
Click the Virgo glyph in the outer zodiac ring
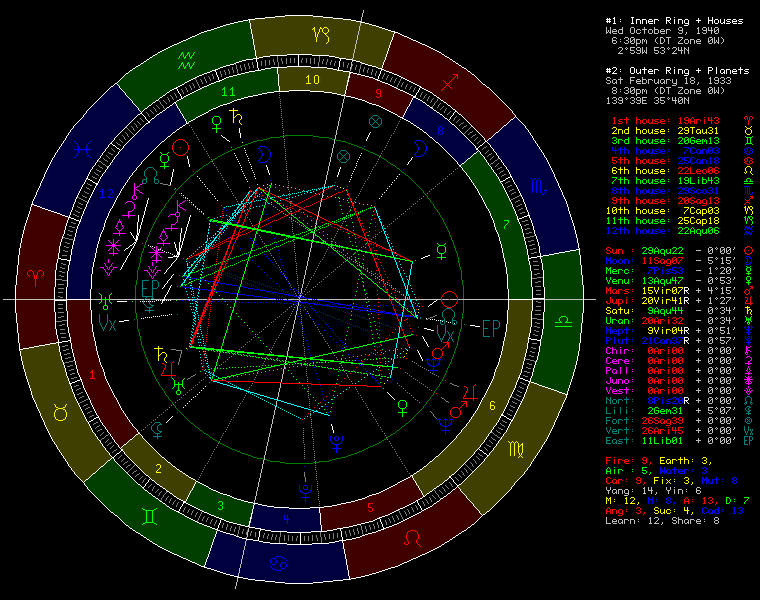coord(515,449)
